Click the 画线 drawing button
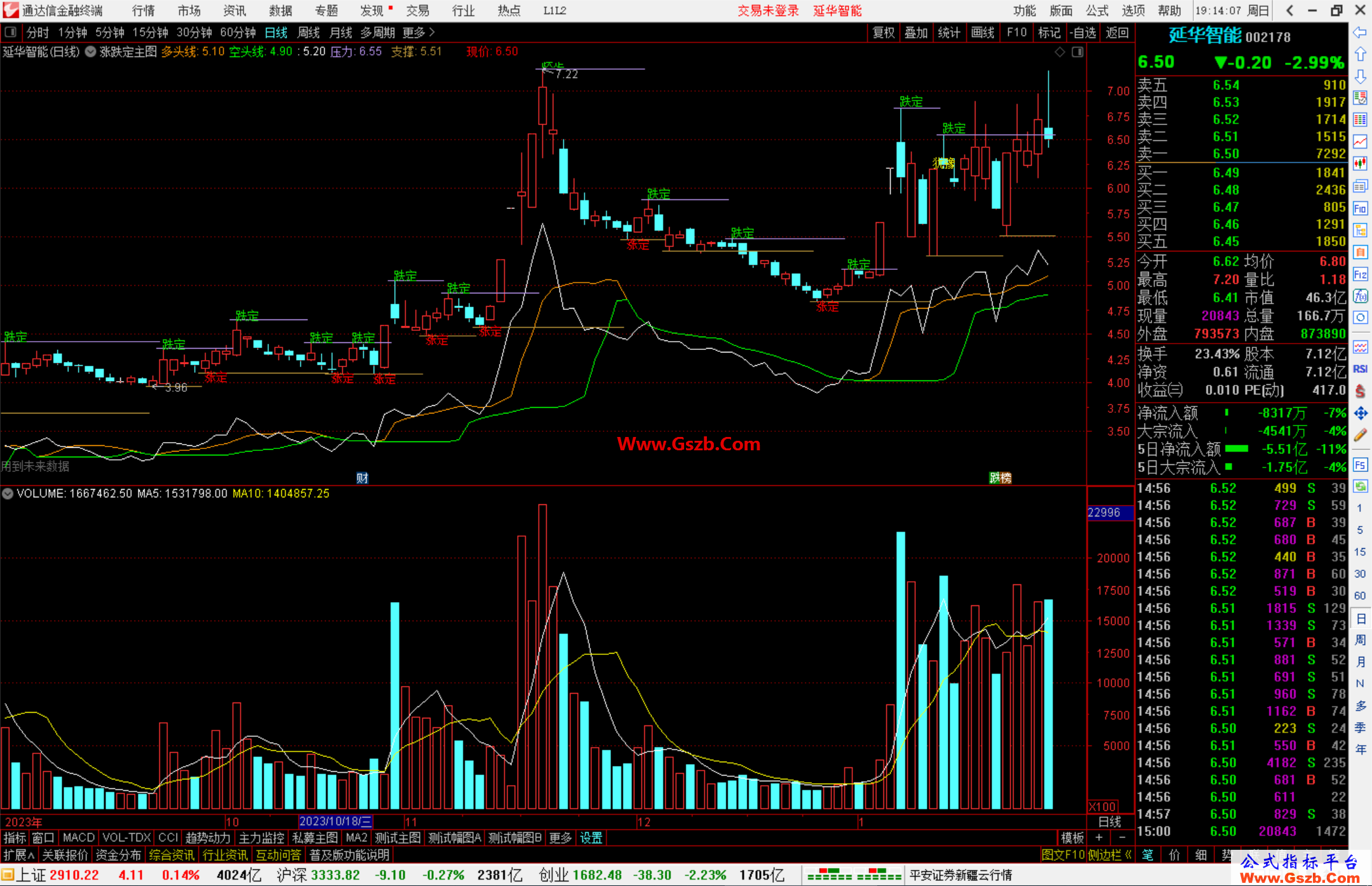Image resolution: width=1372 pixels, height=886 pixels. pyautogui.click(x=983, y=32)
